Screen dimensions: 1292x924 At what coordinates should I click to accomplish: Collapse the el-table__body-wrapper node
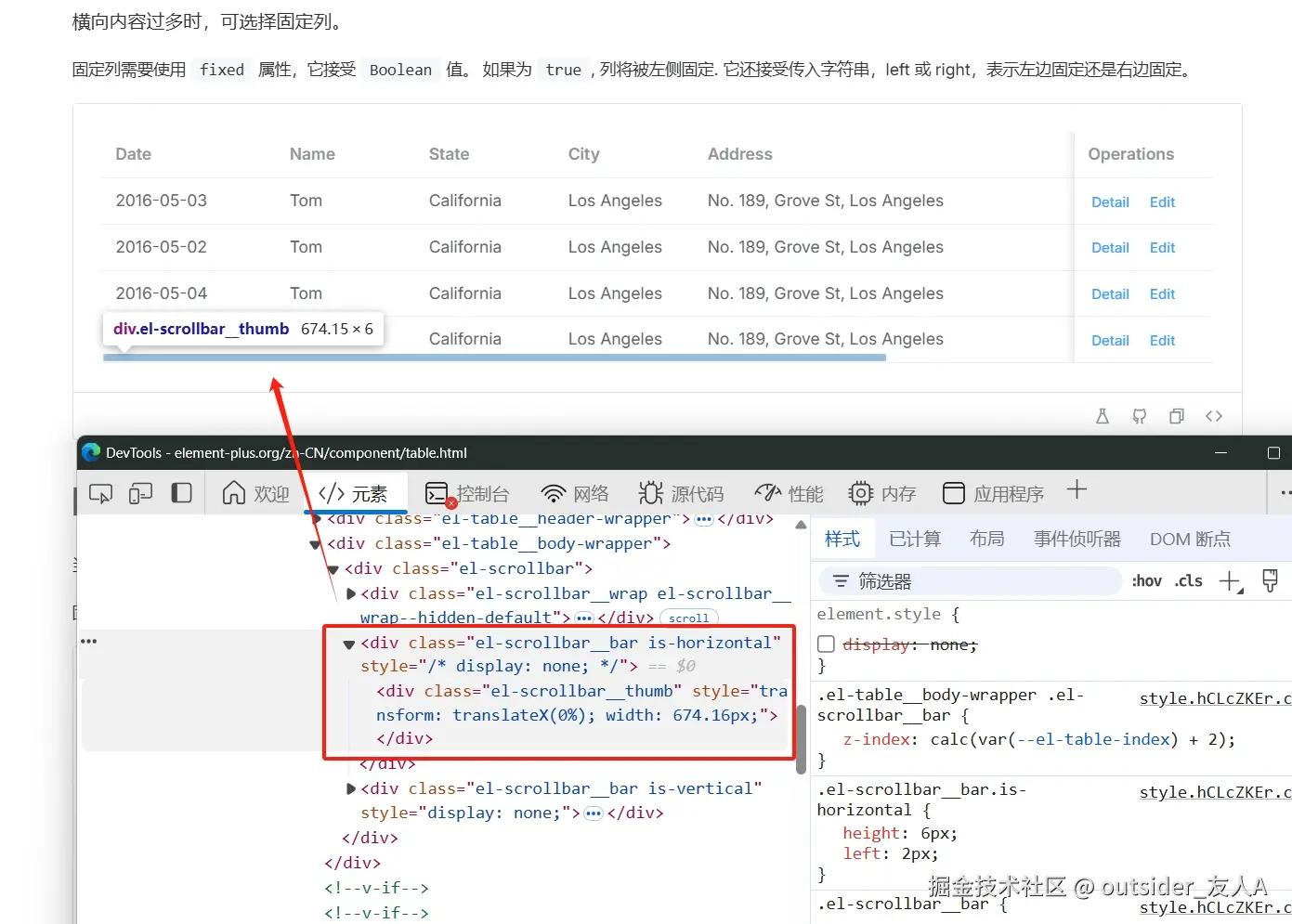(x=316, y=544)
